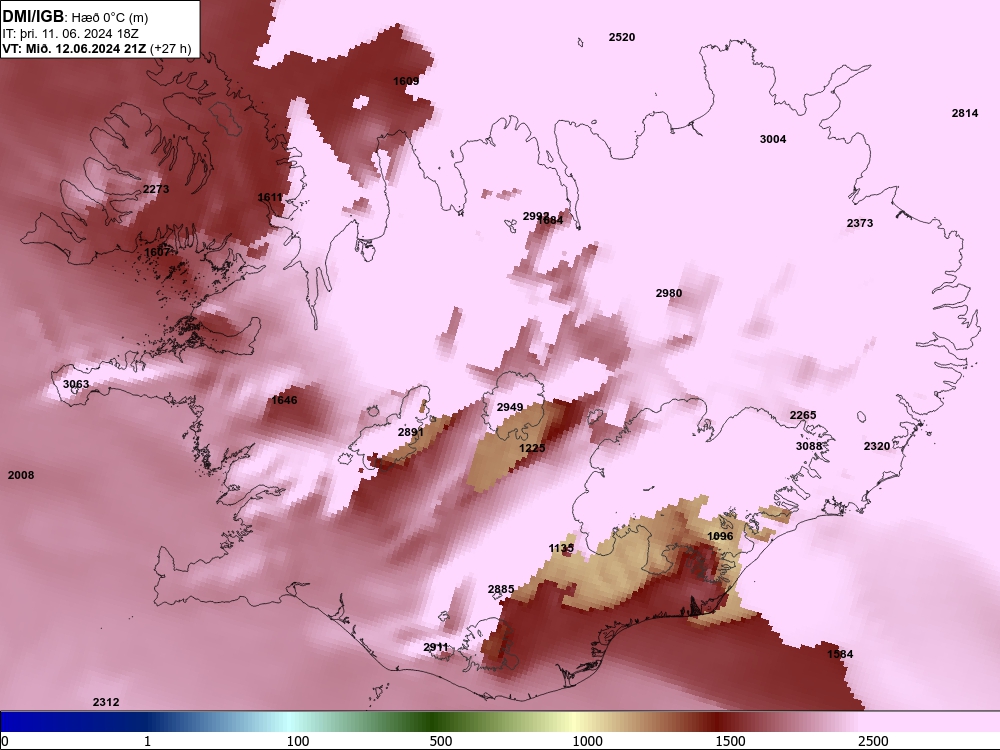Click the legend label 500

tap(441, 741)
